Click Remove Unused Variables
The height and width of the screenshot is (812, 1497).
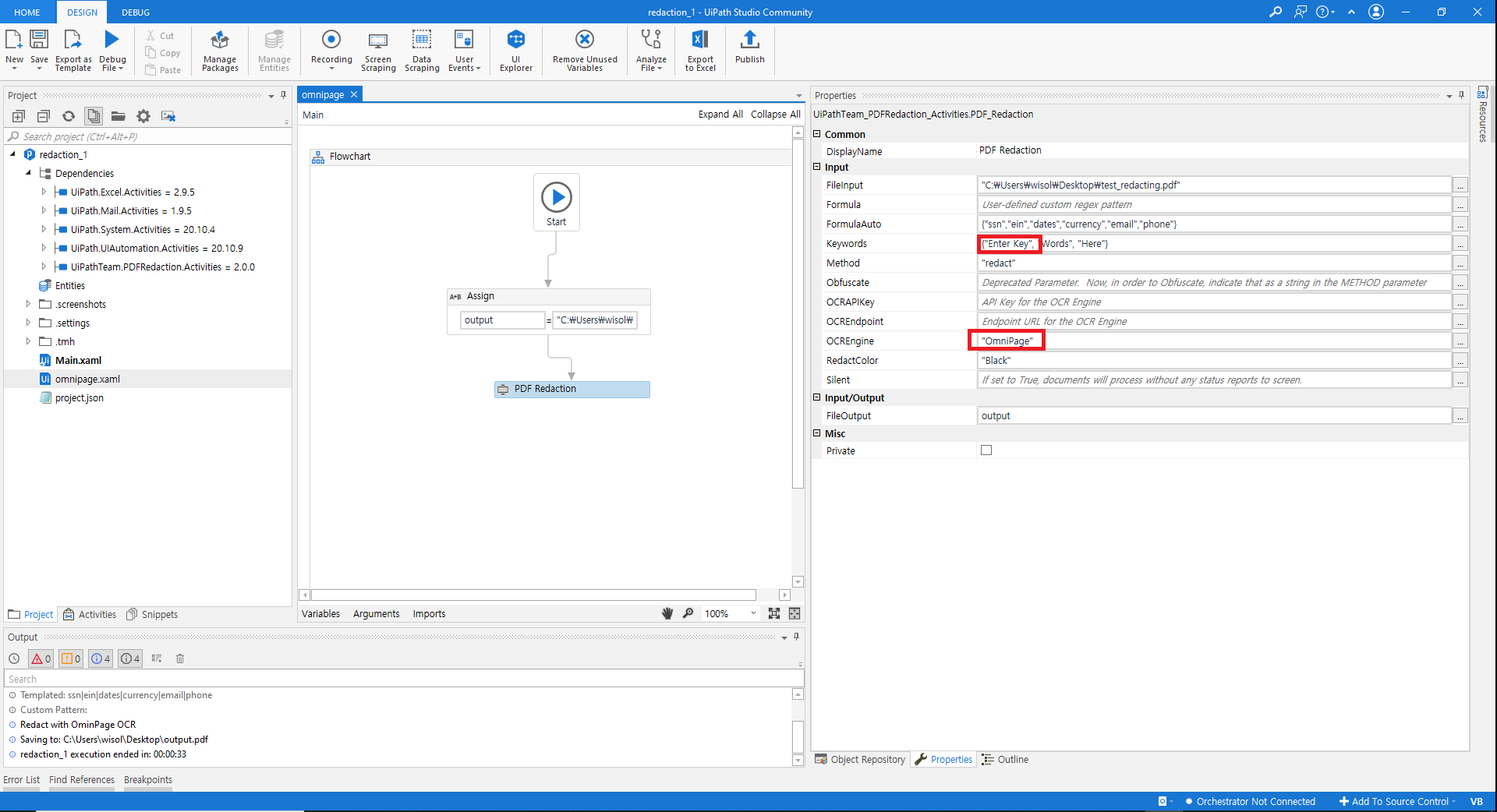[x=585, y=50]
